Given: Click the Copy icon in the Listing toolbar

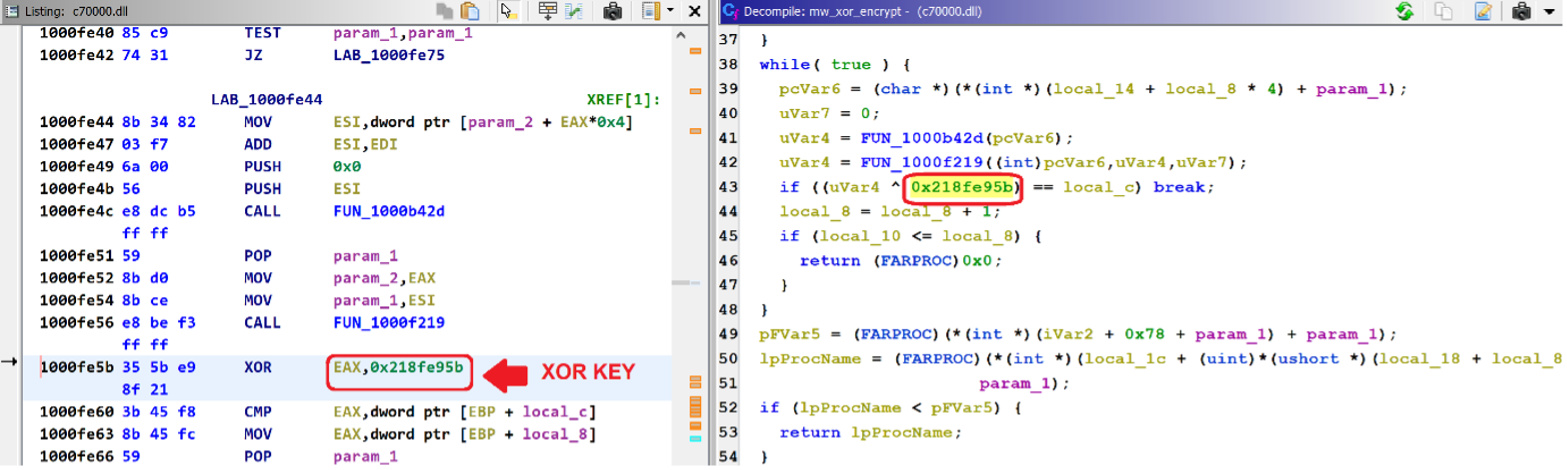Looking at the screenshot, I should [445, 12].
